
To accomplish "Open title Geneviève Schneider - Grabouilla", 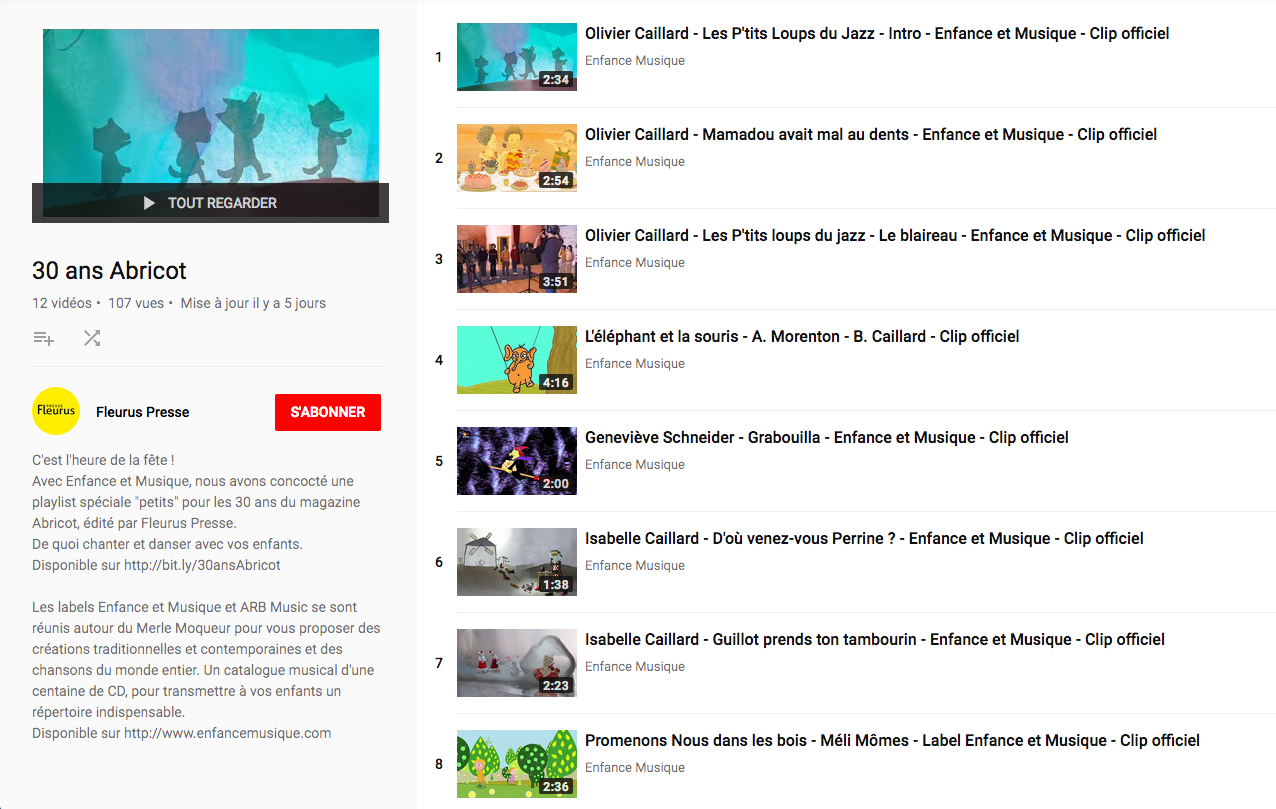I will 827,437.
